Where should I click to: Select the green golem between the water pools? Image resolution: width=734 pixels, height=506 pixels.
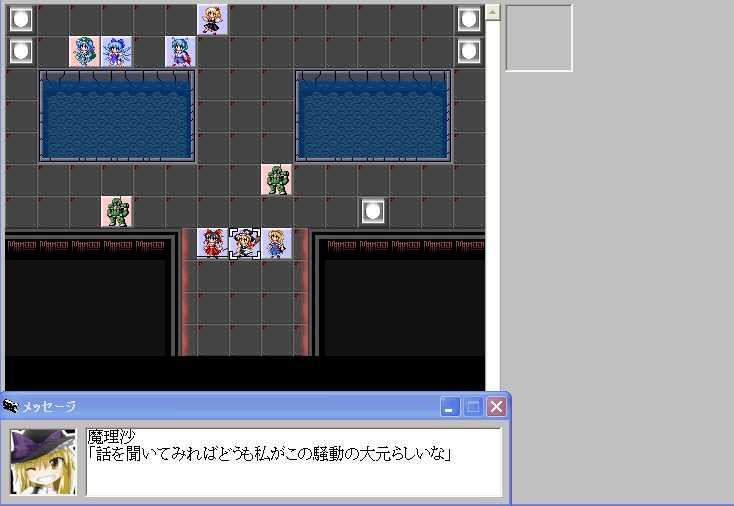click(277, 179)
